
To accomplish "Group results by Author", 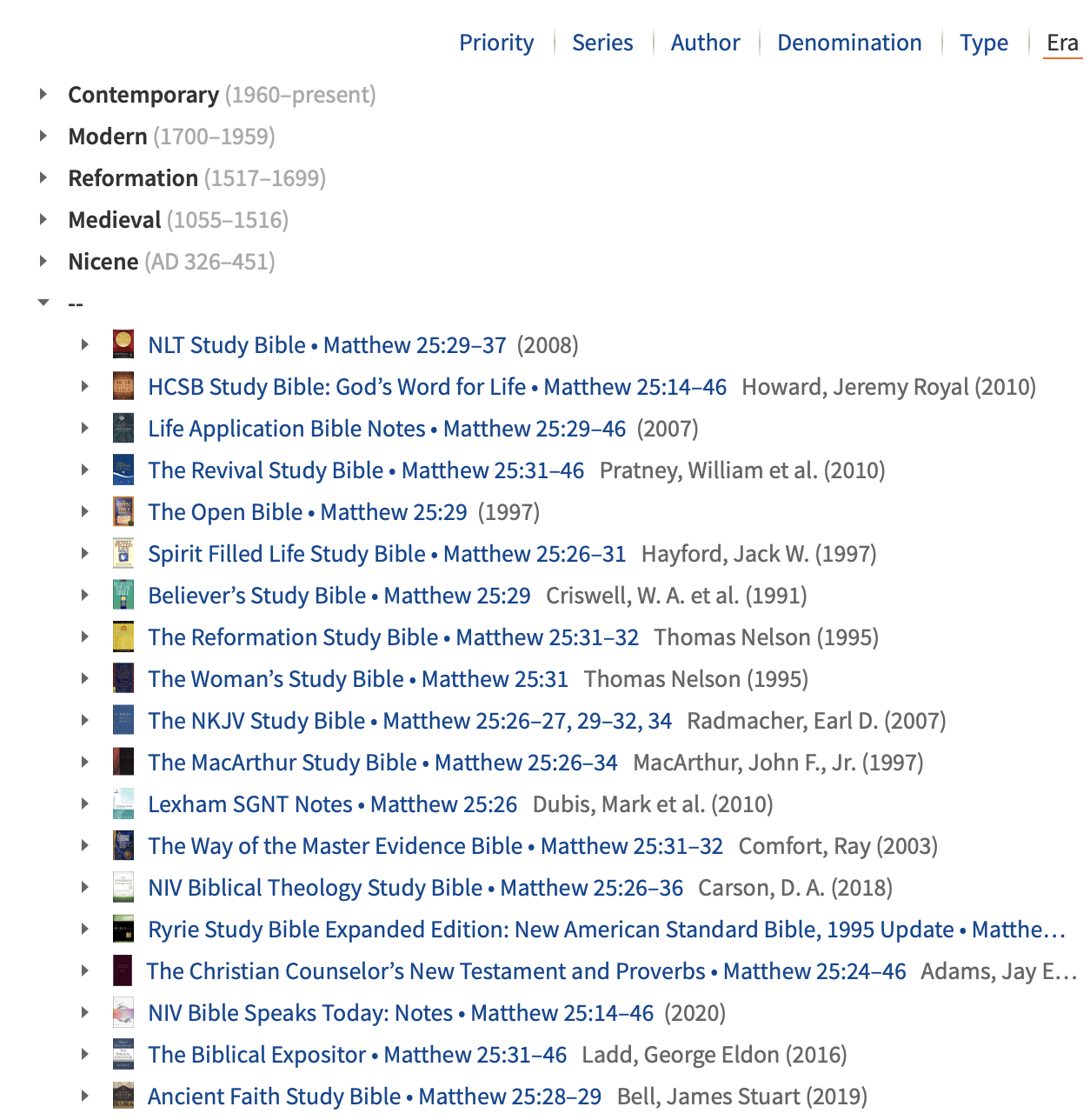I will pyautogui.click(x=705, y=43).
